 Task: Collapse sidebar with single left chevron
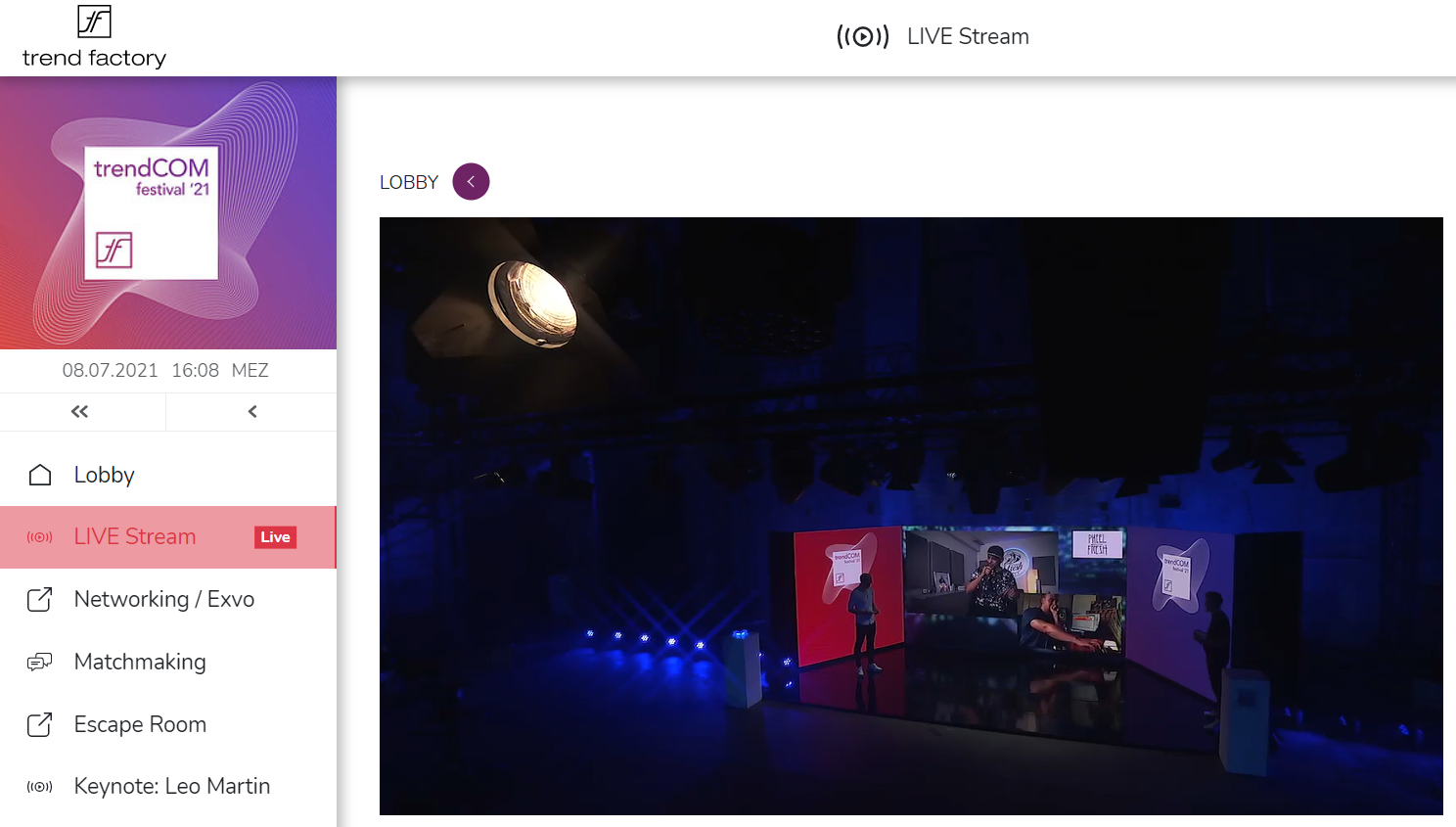click(252, 412)
